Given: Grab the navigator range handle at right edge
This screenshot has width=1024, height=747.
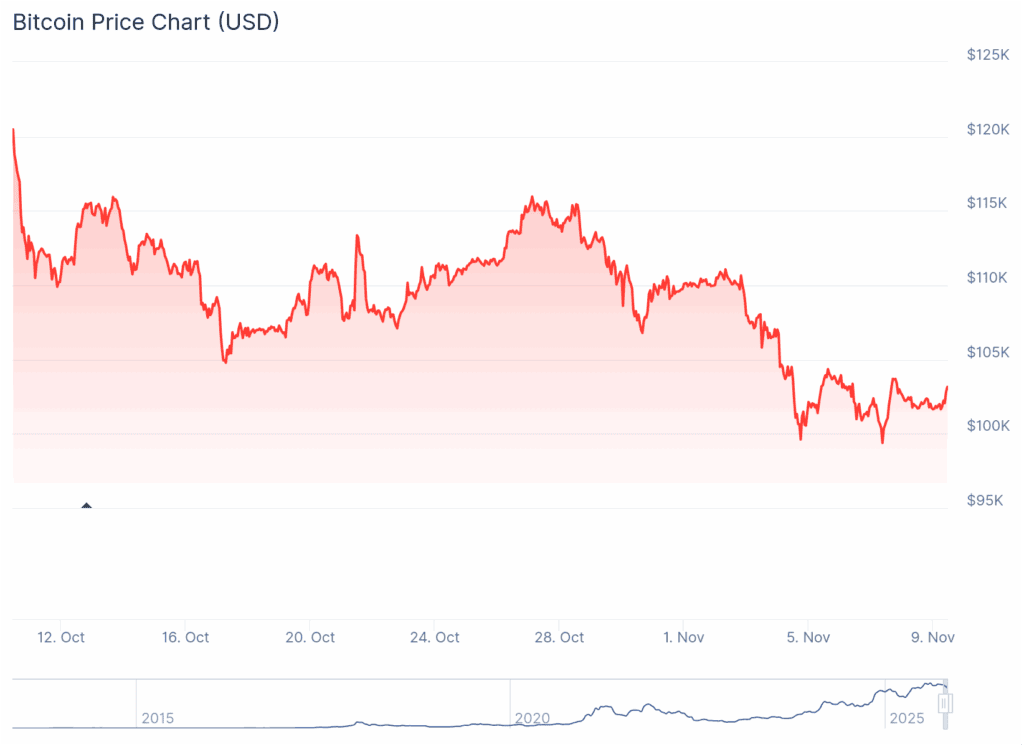Looking at the screenshot, I should click(945, 703).
